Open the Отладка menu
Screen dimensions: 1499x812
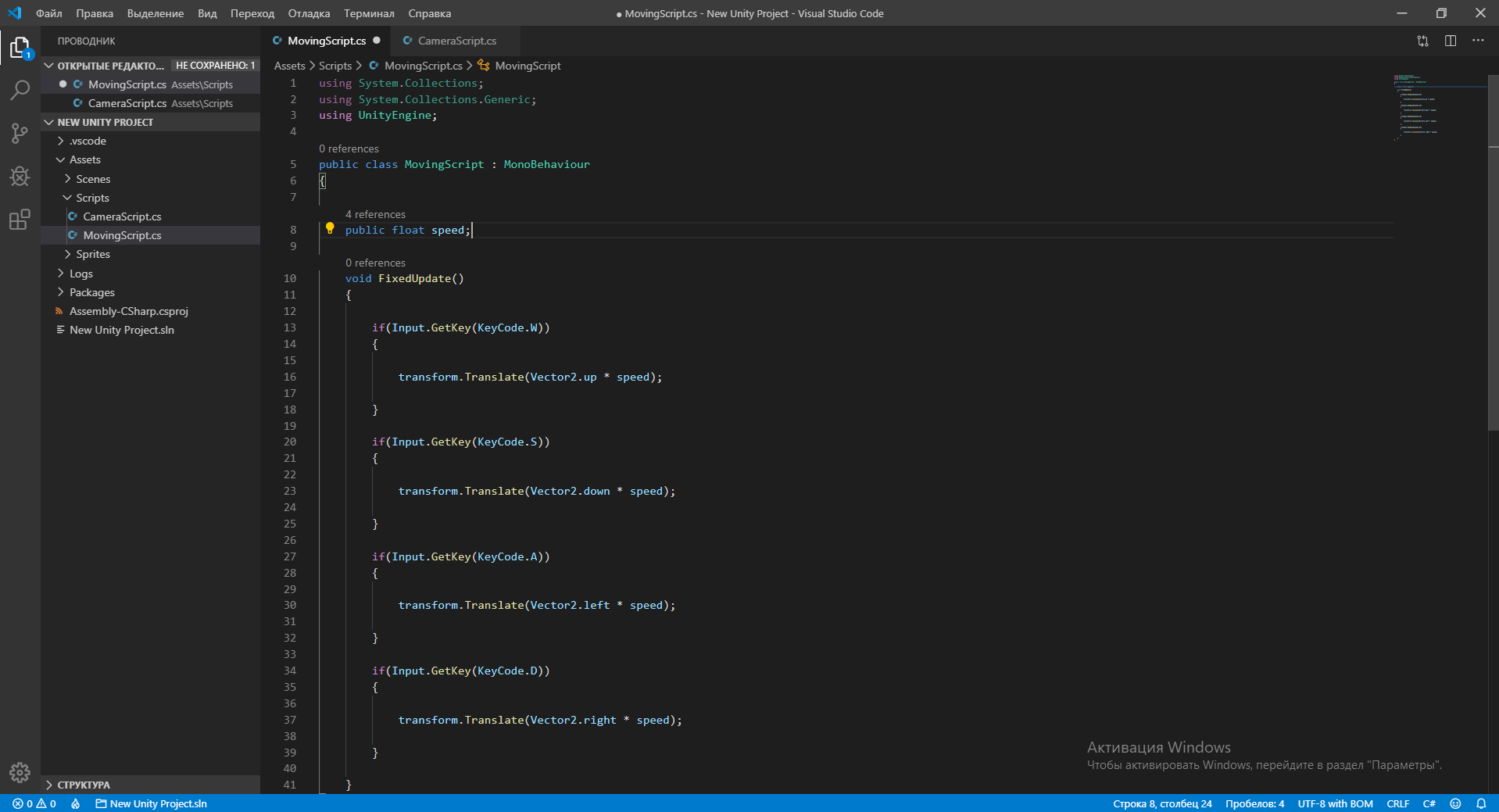click(309, 13)
